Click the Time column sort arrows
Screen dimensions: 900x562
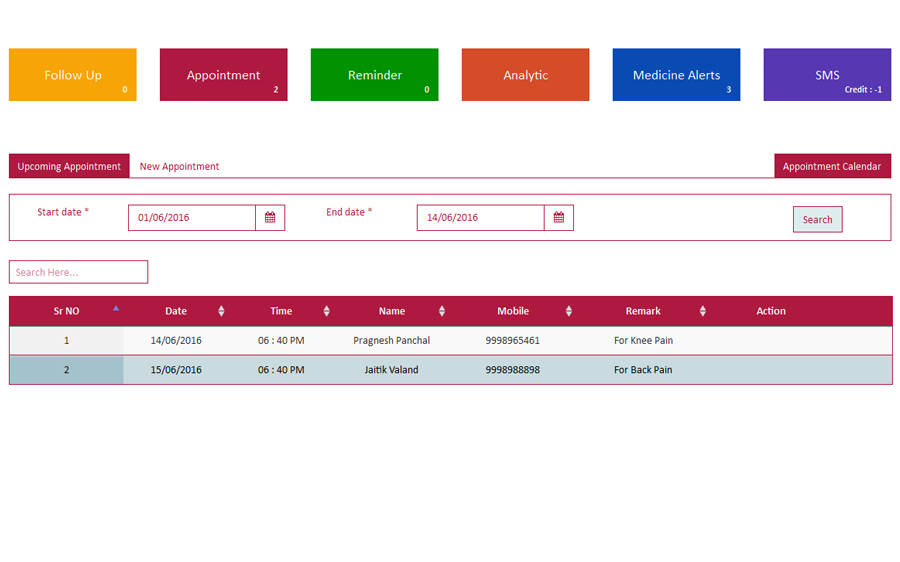326,311
